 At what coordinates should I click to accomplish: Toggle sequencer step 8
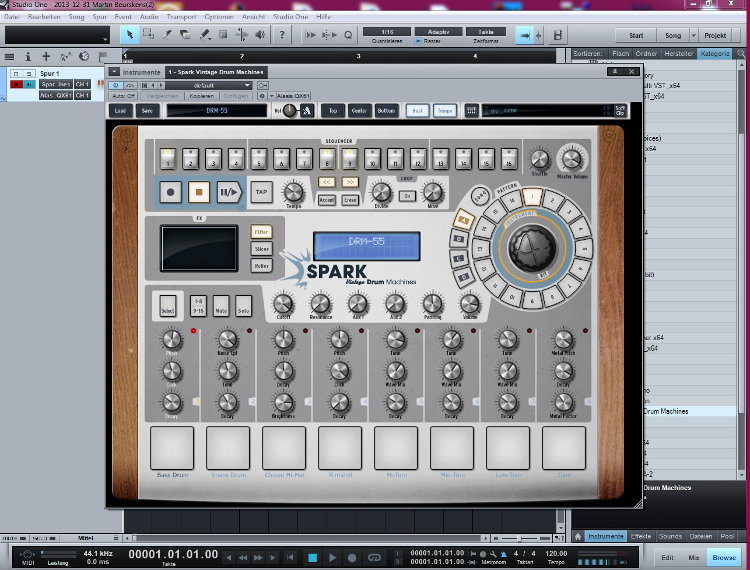pos(327,158)
